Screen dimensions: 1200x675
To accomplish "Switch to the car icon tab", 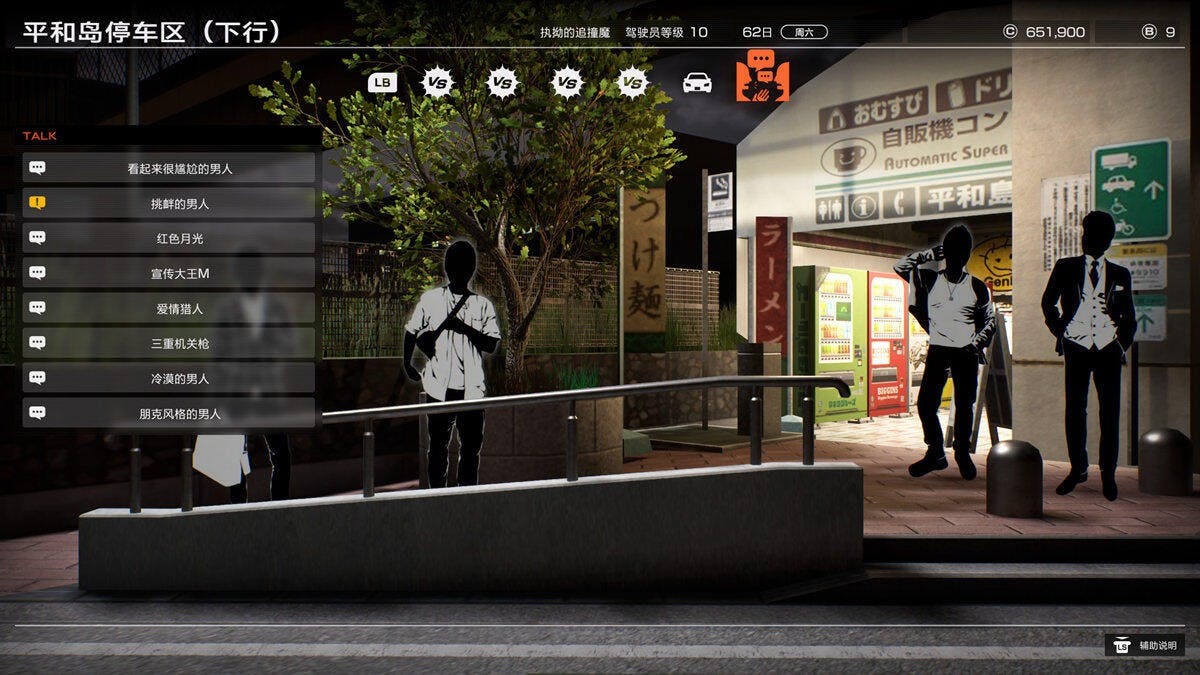I will (x=697, y=83).
